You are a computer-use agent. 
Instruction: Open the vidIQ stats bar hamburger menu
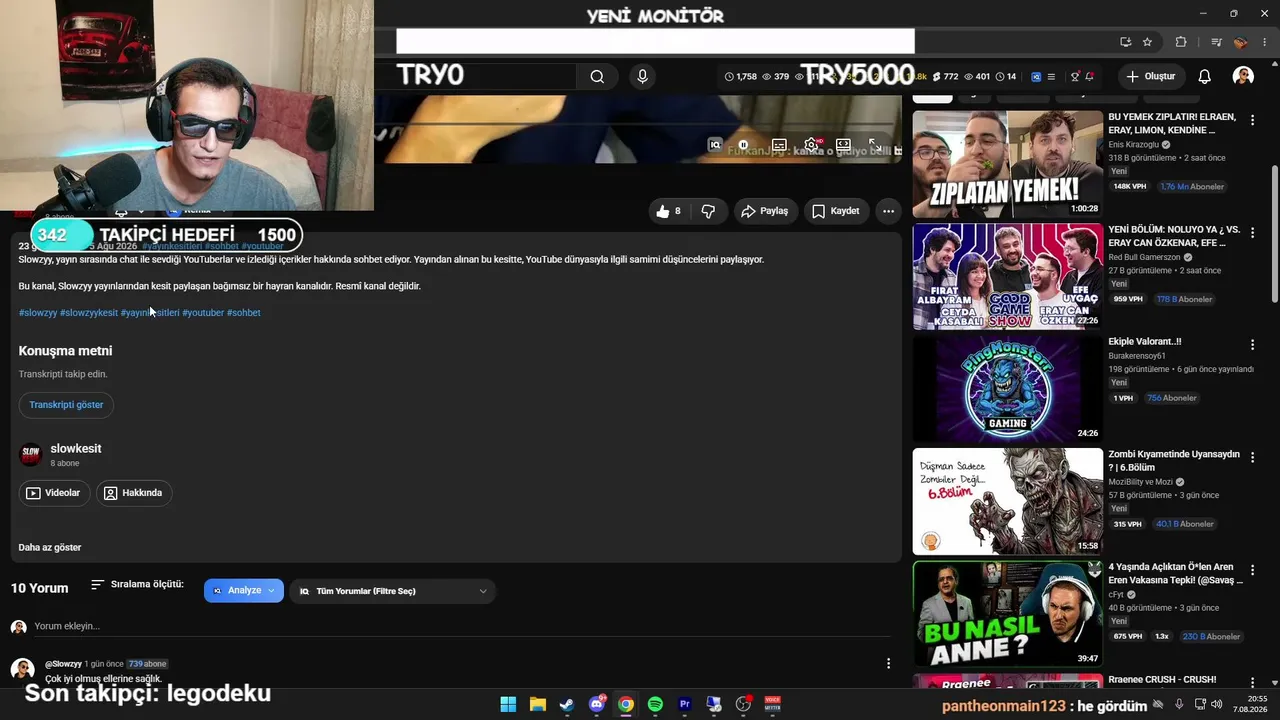point(1051,76)
